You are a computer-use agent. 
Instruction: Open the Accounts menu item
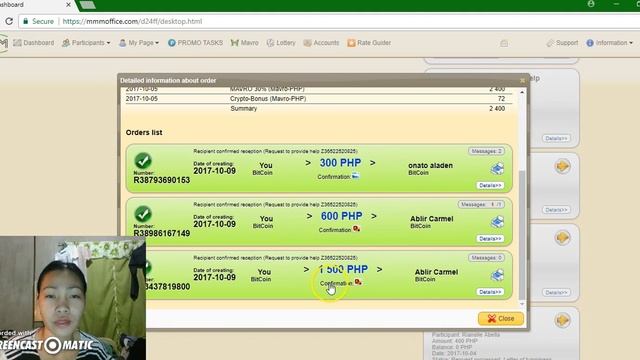(x=321, y=43)
